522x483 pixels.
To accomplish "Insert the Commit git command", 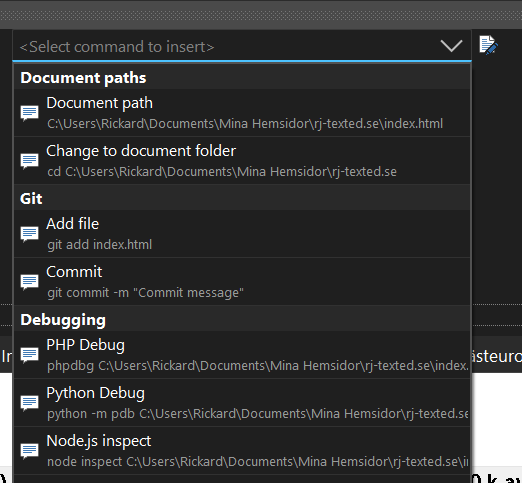I will click(242, 281).
